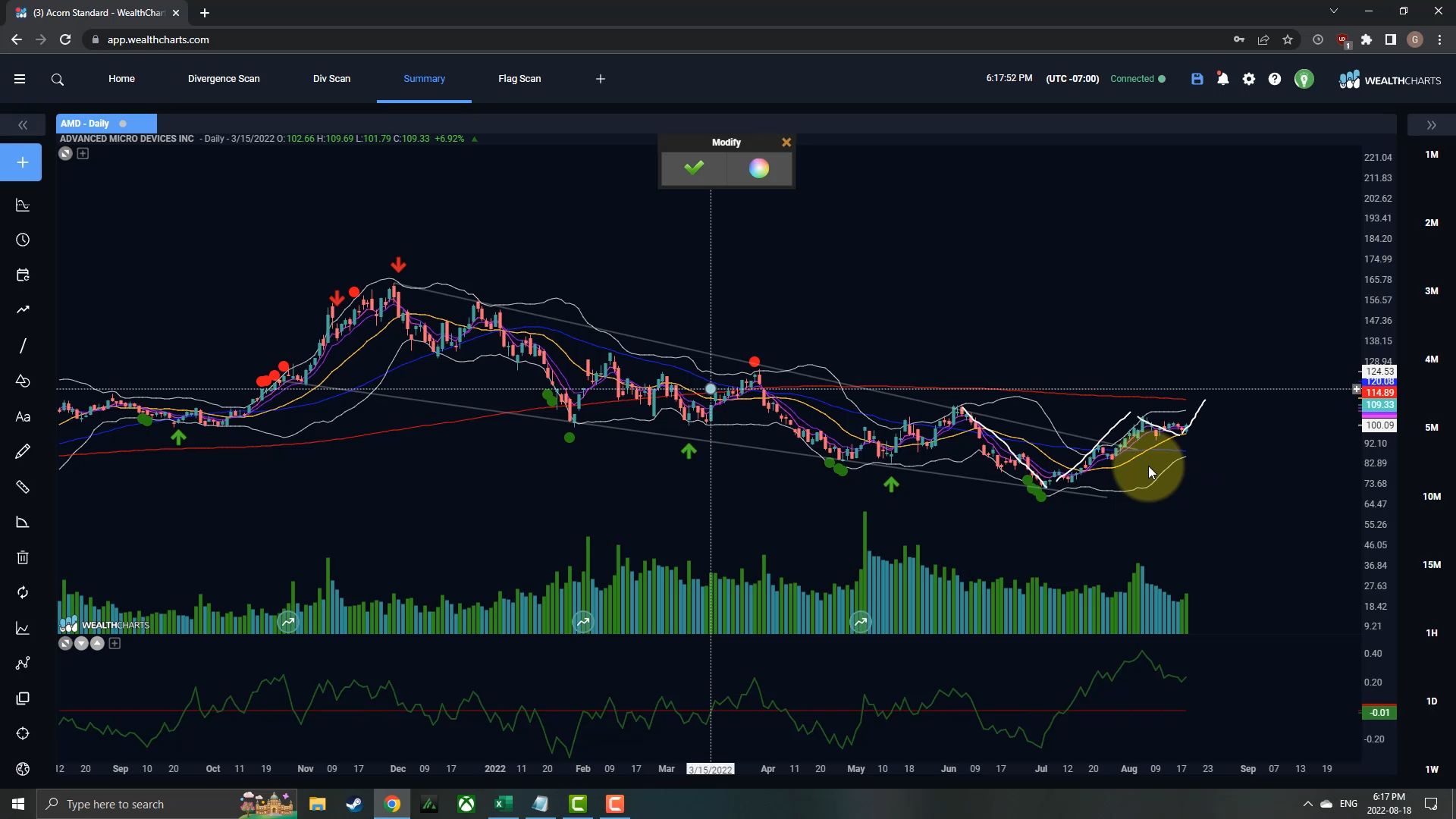Switch to the Div Scan tab
Screen dimensions: 1456x819
click(x=331, y=79)
